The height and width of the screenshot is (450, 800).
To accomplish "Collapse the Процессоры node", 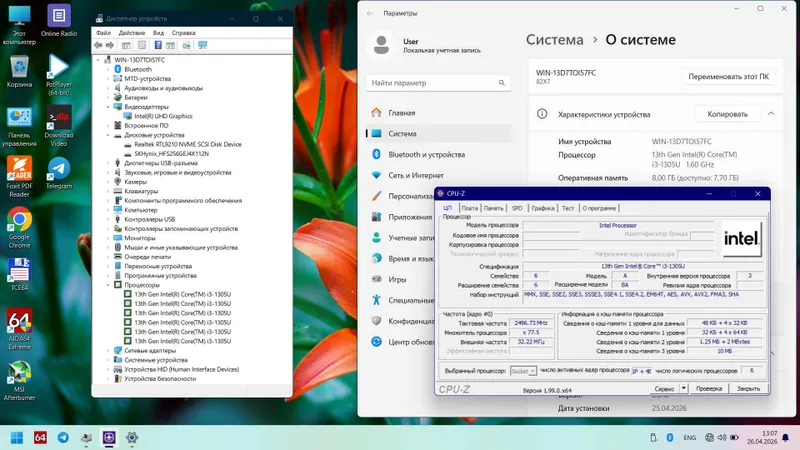I will point(108,285).
